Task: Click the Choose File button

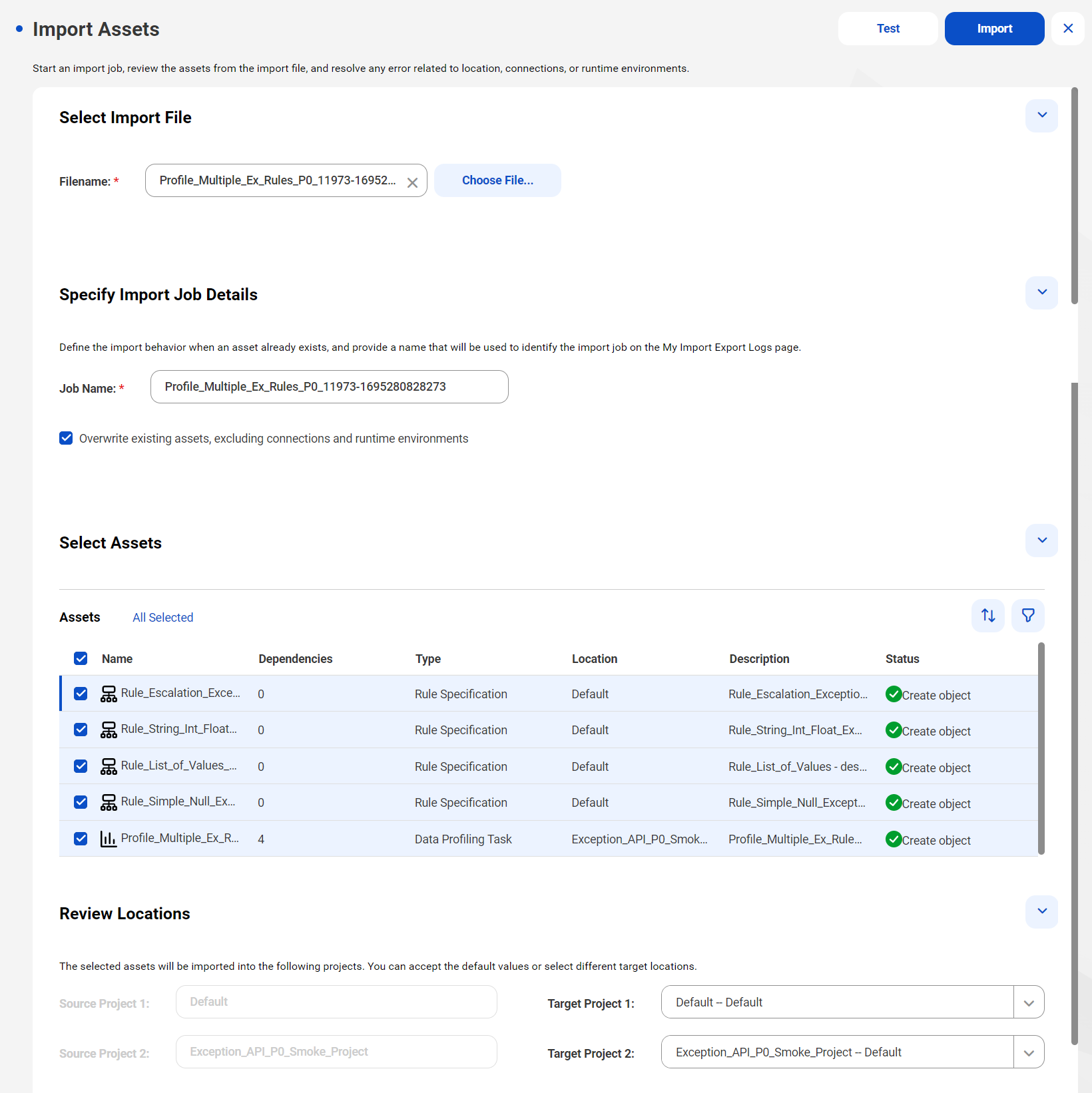Action: click(x=497, y=180)
